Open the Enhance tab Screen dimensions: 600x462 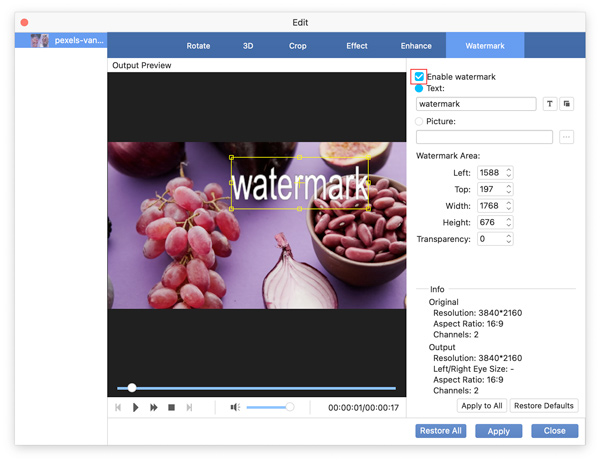pos(416,46)
